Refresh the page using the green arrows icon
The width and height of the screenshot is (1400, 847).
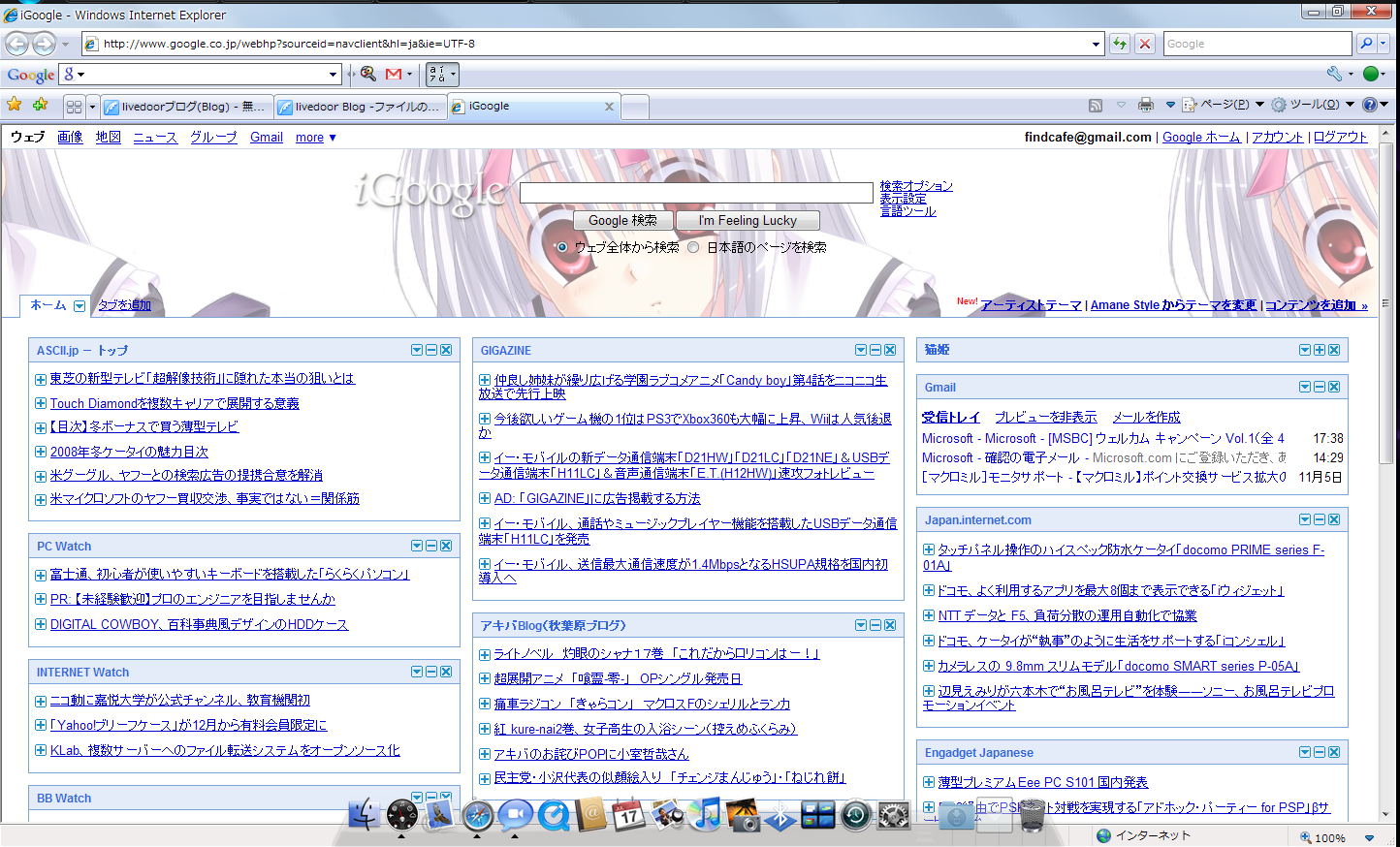coord(1120,44)
